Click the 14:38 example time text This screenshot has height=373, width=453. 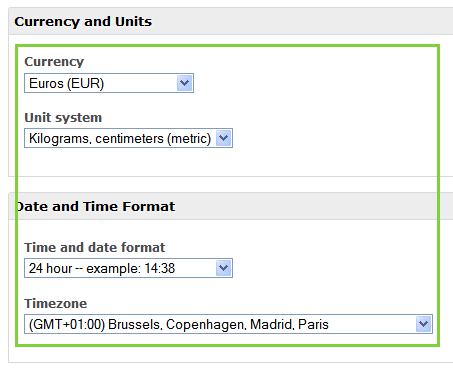pyautogui.click(x=160, y=268)
